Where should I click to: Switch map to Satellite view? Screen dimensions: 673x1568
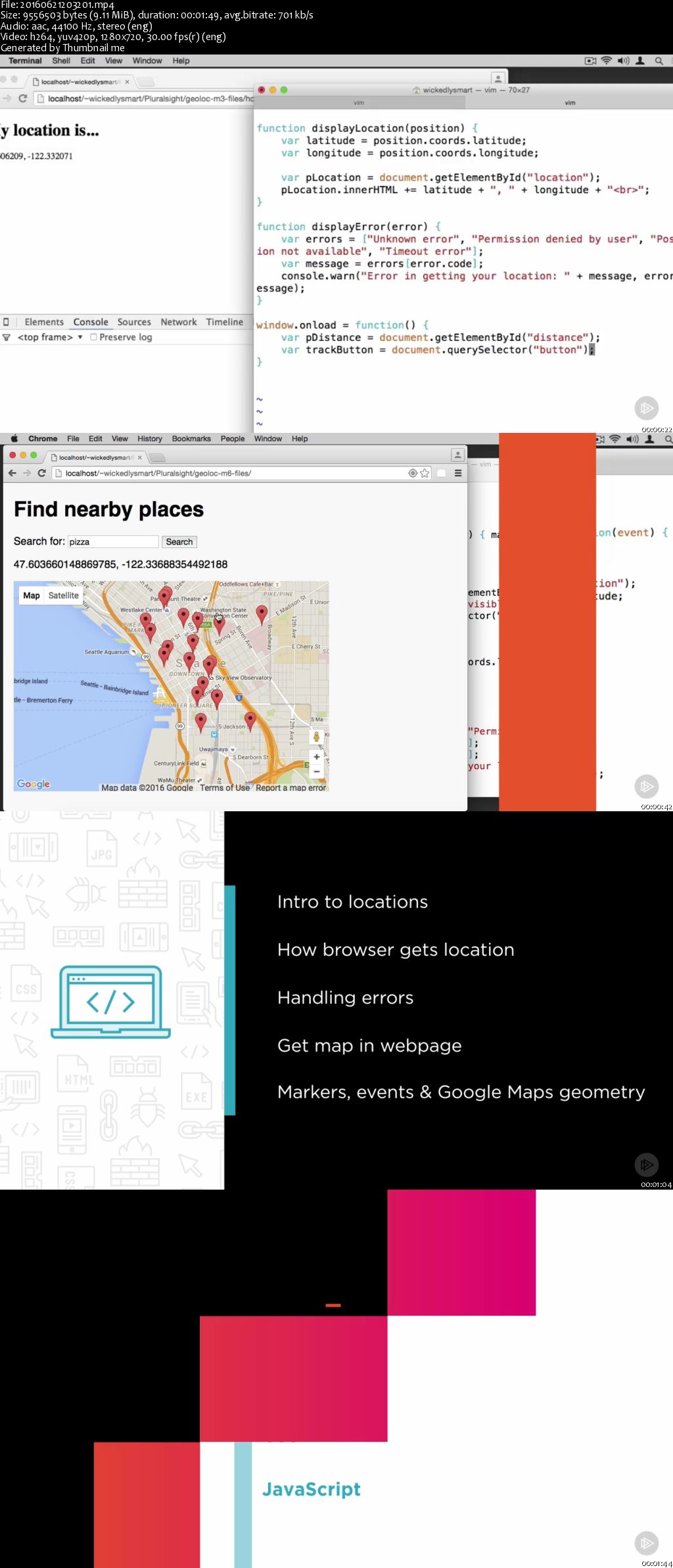point(64,595)
